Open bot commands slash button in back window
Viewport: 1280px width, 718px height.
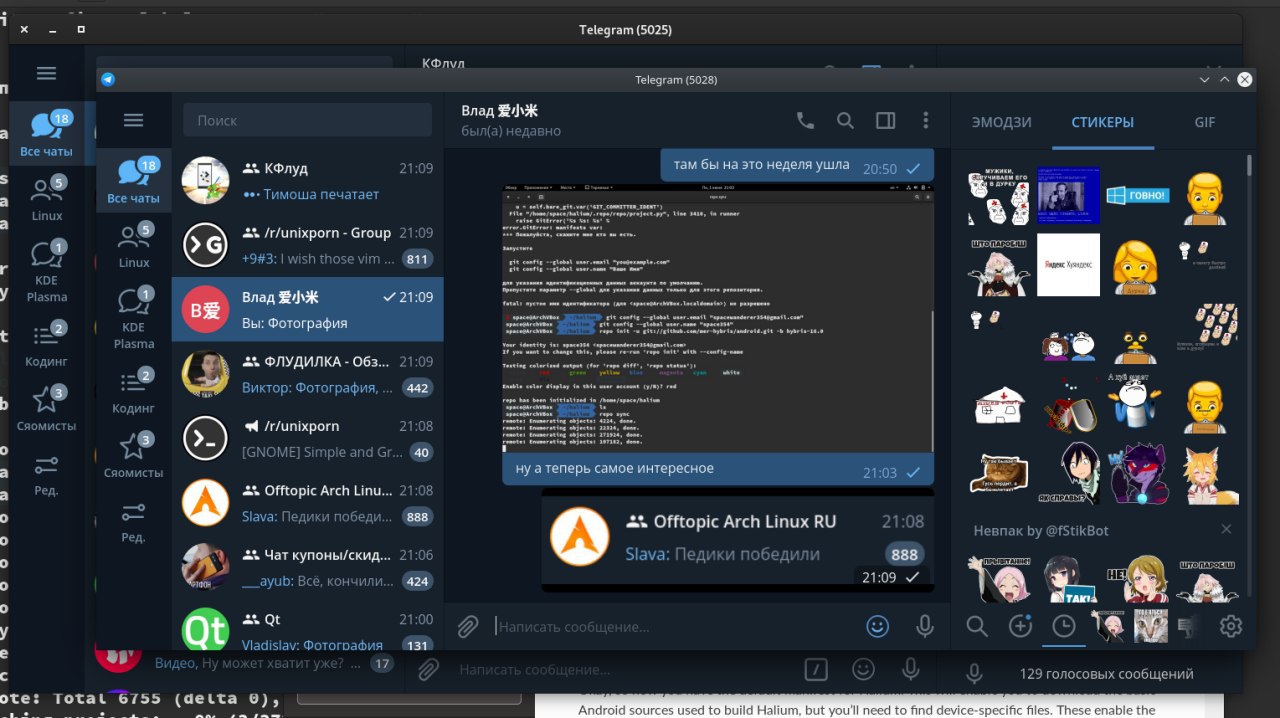pos(817,669)
